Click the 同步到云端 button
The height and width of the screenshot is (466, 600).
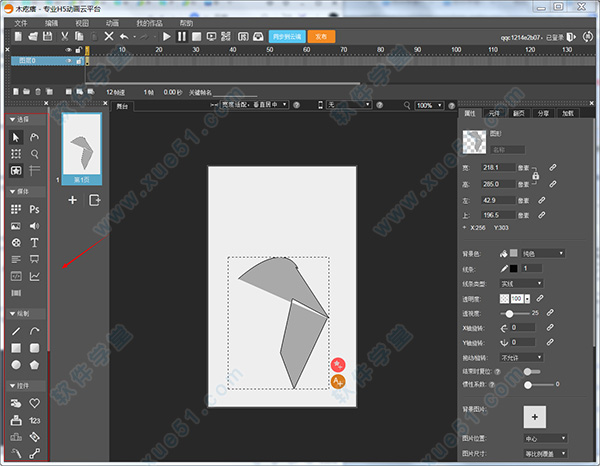click(285, 36)
